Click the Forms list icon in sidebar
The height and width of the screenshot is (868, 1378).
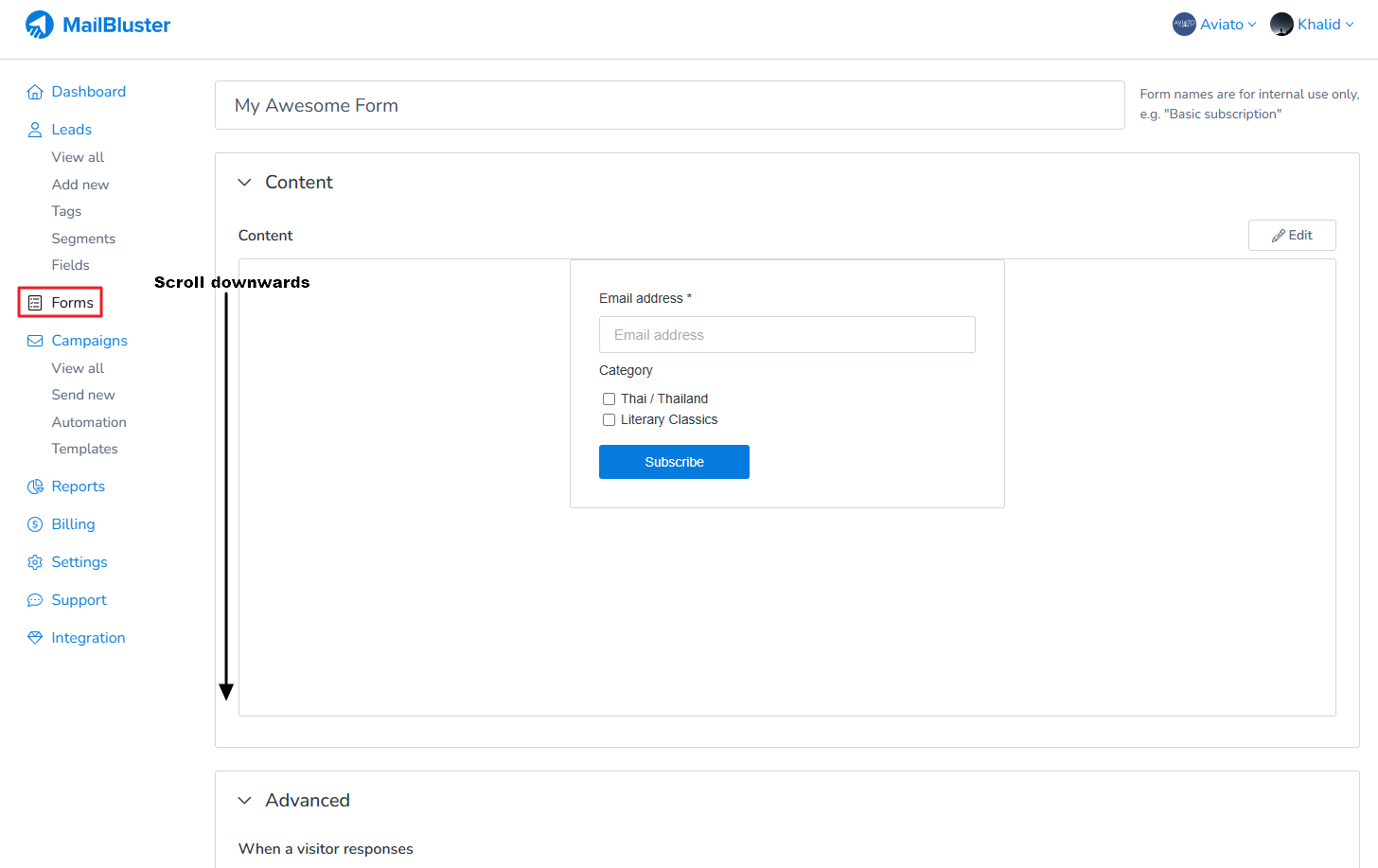(35, 303)
